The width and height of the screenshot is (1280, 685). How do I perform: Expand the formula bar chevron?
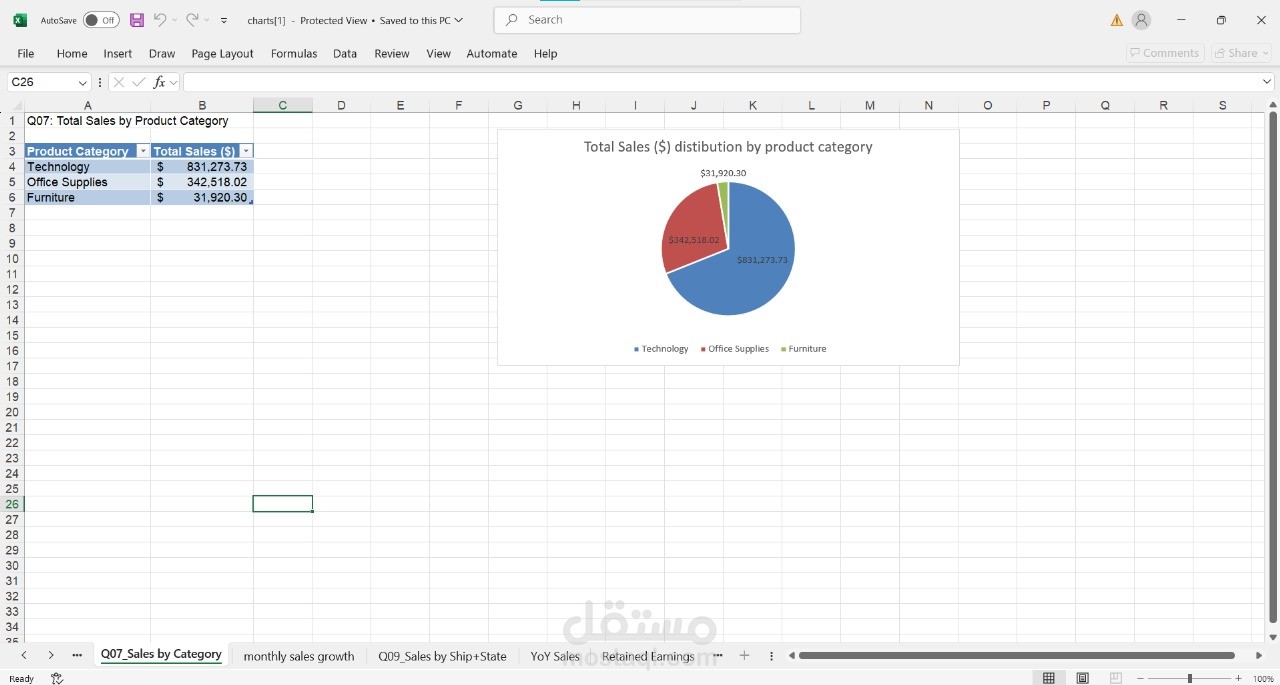[x=1267, y=82]
